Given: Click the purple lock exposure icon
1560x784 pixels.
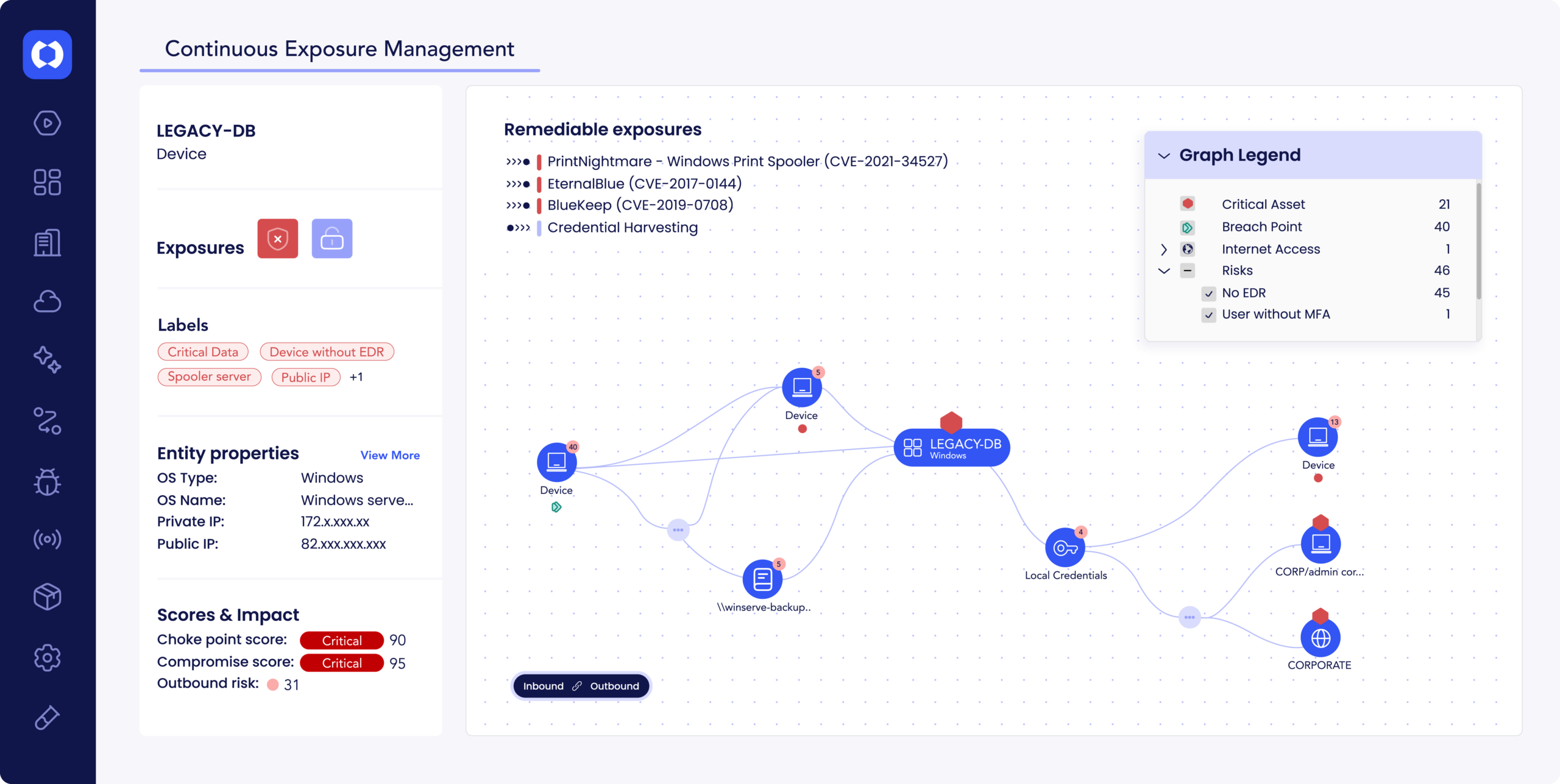Looking at the screenshot, I should [331, 239].
